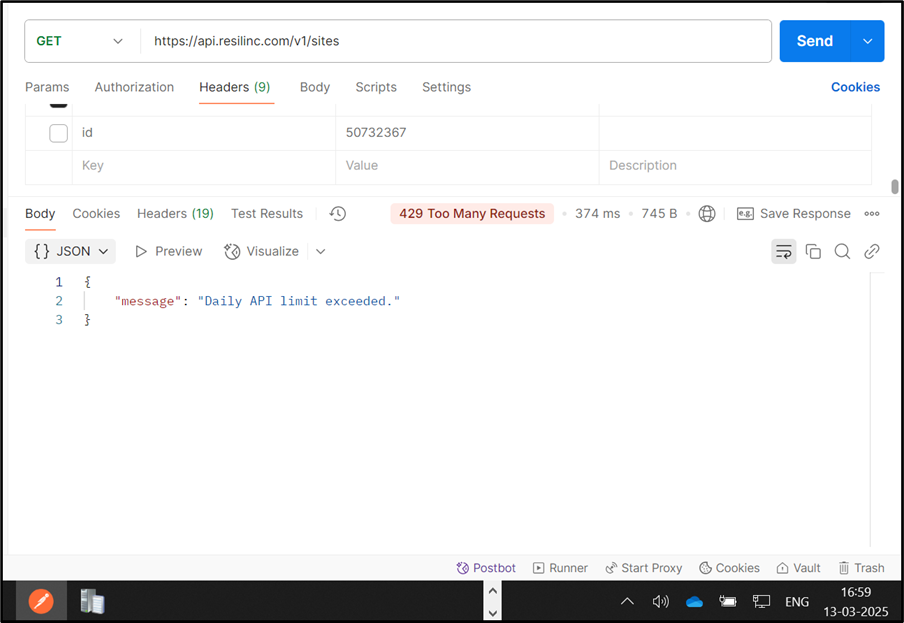Open Postbot in the footer
The image size is (904, 623).
486,568
